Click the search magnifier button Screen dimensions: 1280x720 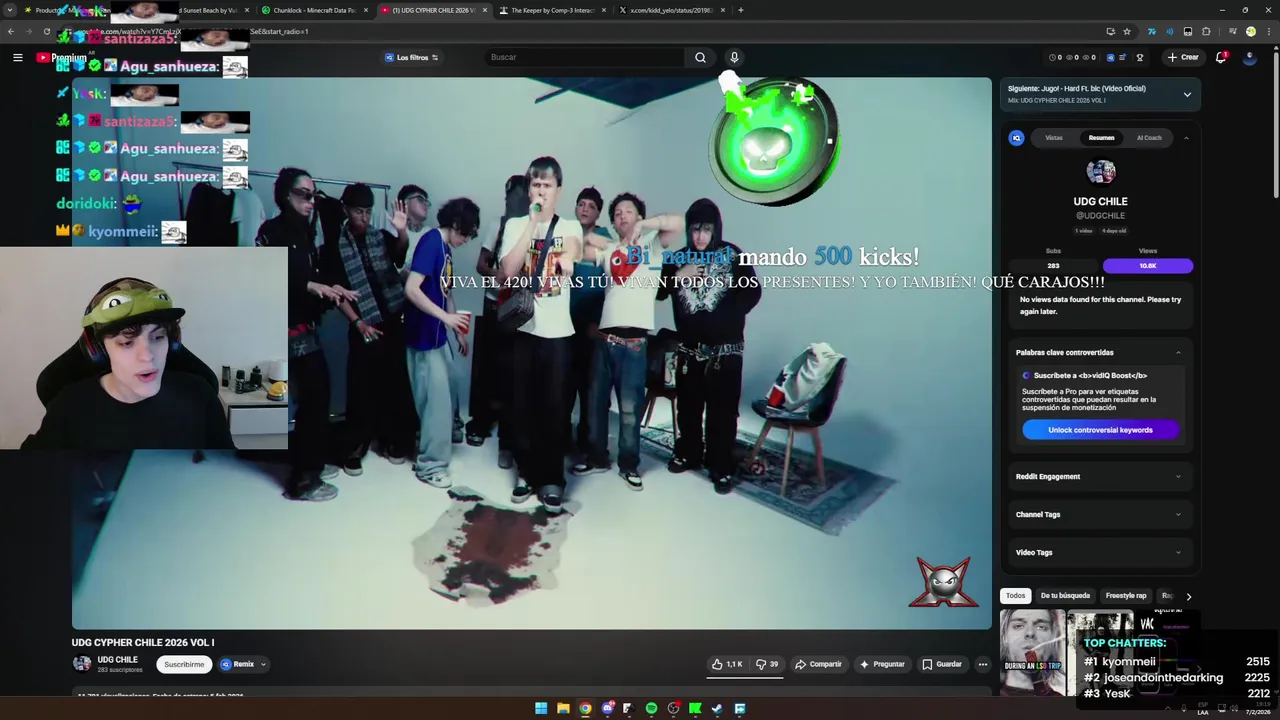point(700,57)
